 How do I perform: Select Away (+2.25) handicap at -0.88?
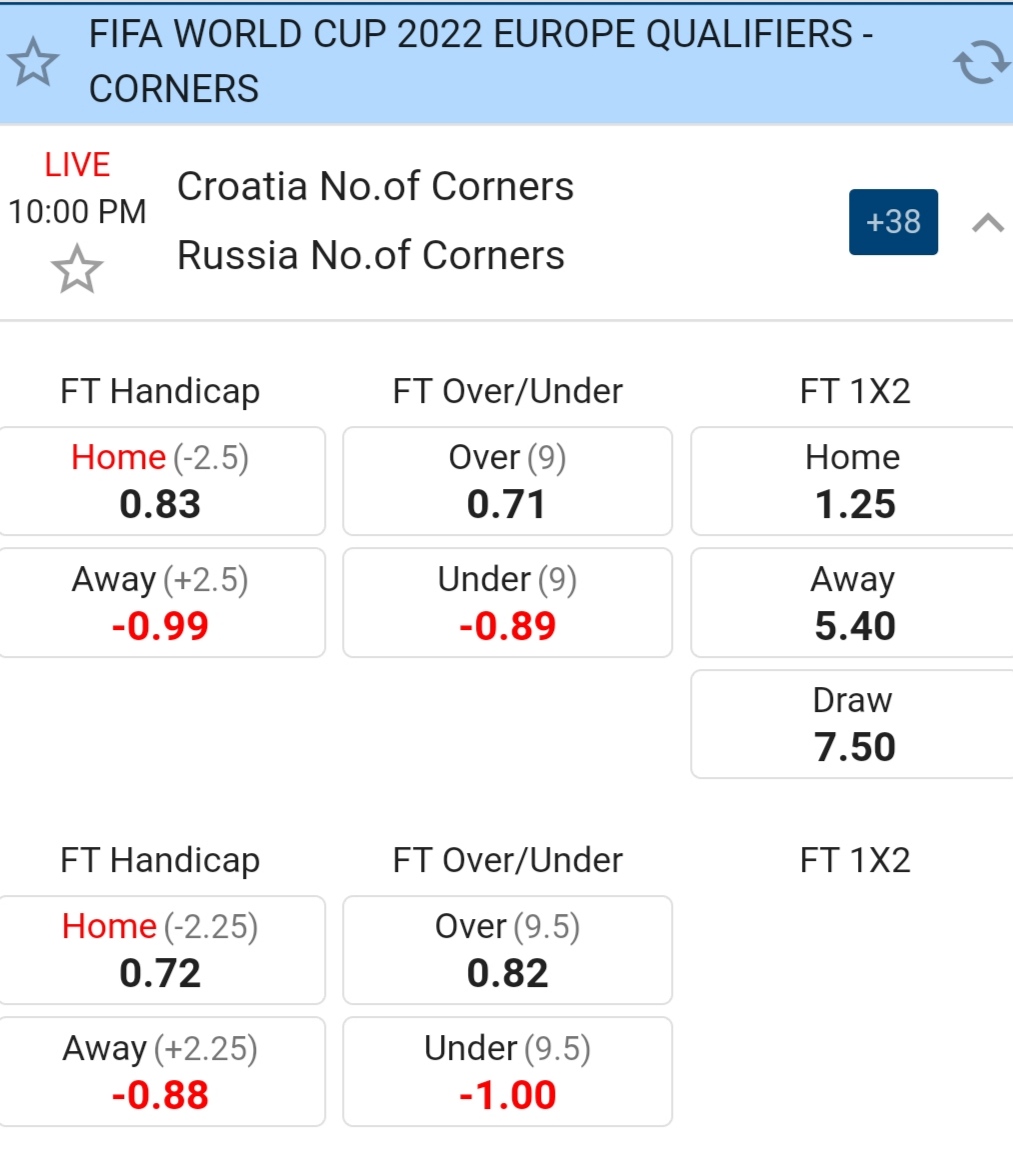pyautogui.click(x=161, y=1071)
